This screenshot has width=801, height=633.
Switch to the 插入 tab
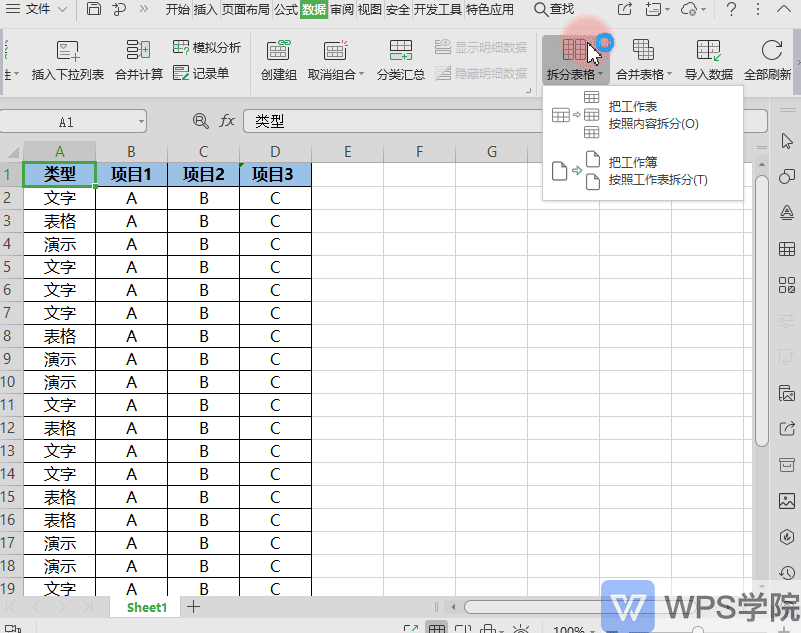[x=205, y=9]
